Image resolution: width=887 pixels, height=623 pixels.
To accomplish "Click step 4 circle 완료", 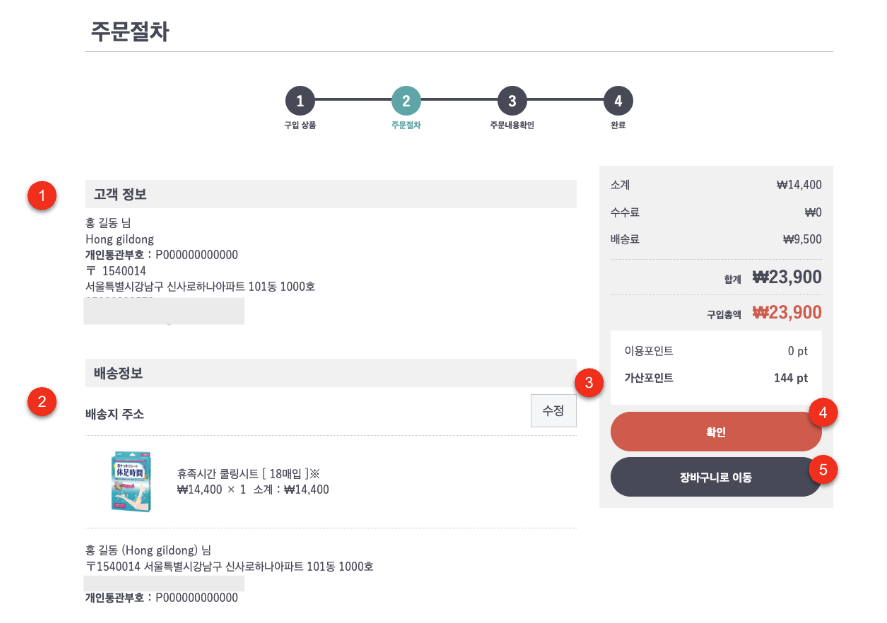I will coord(618,101).
